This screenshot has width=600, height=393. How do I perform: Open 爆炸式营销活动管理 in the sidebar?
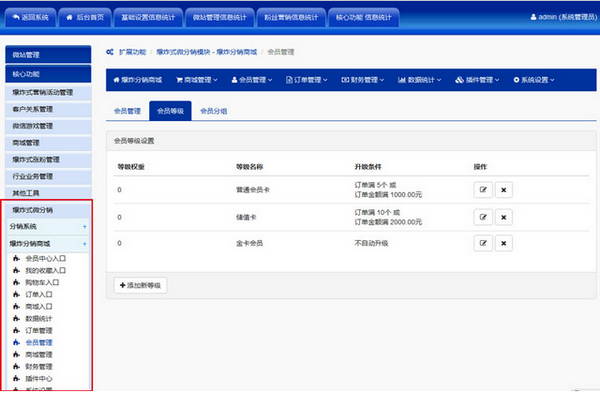click(48, 93)
